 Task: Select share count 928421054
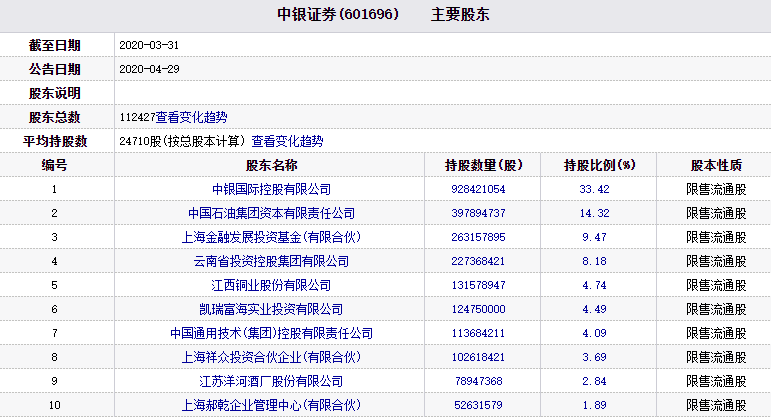click(x=478, y=189)
